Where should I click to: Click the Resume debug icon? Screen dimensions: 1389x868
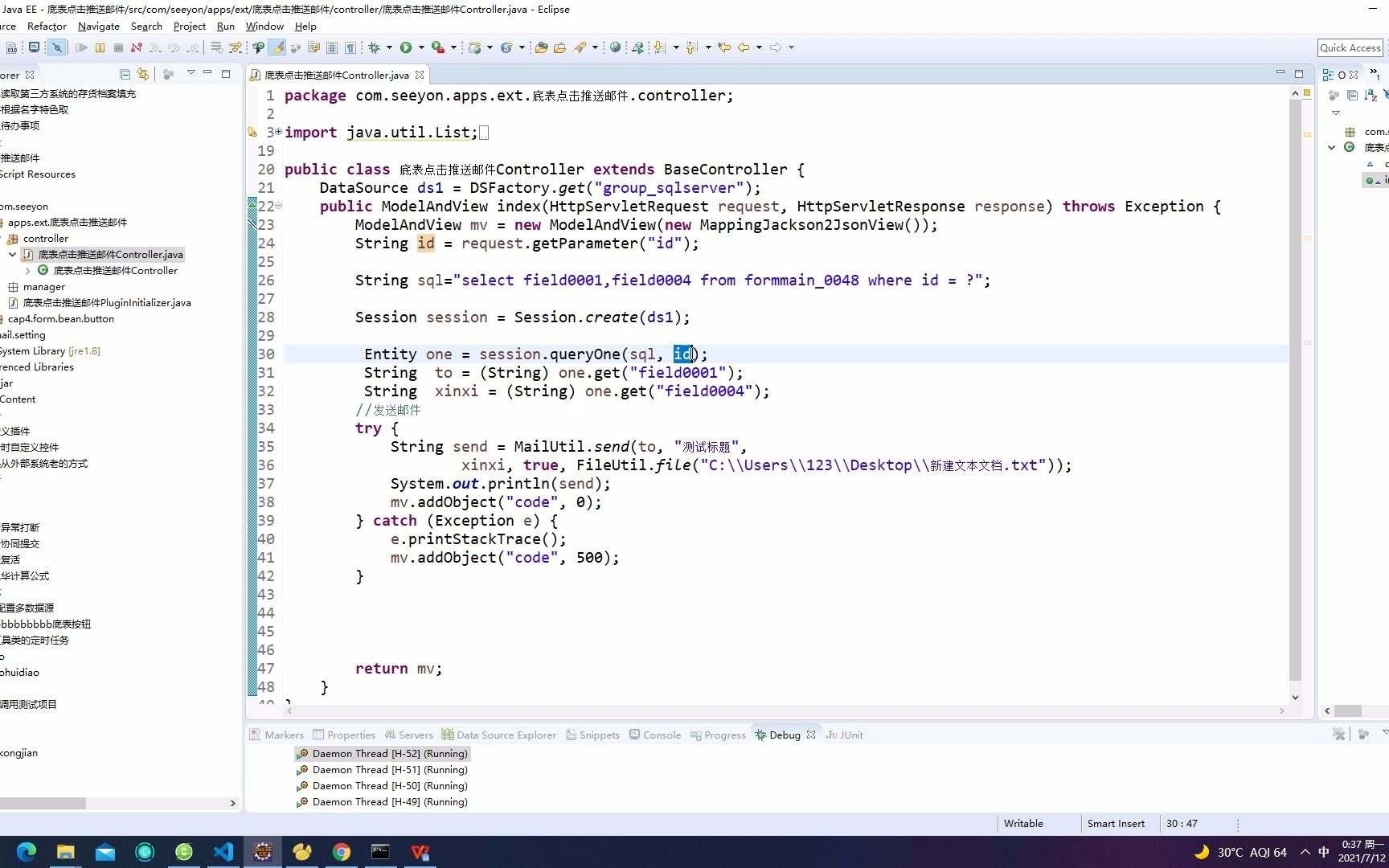click(81, 47)
